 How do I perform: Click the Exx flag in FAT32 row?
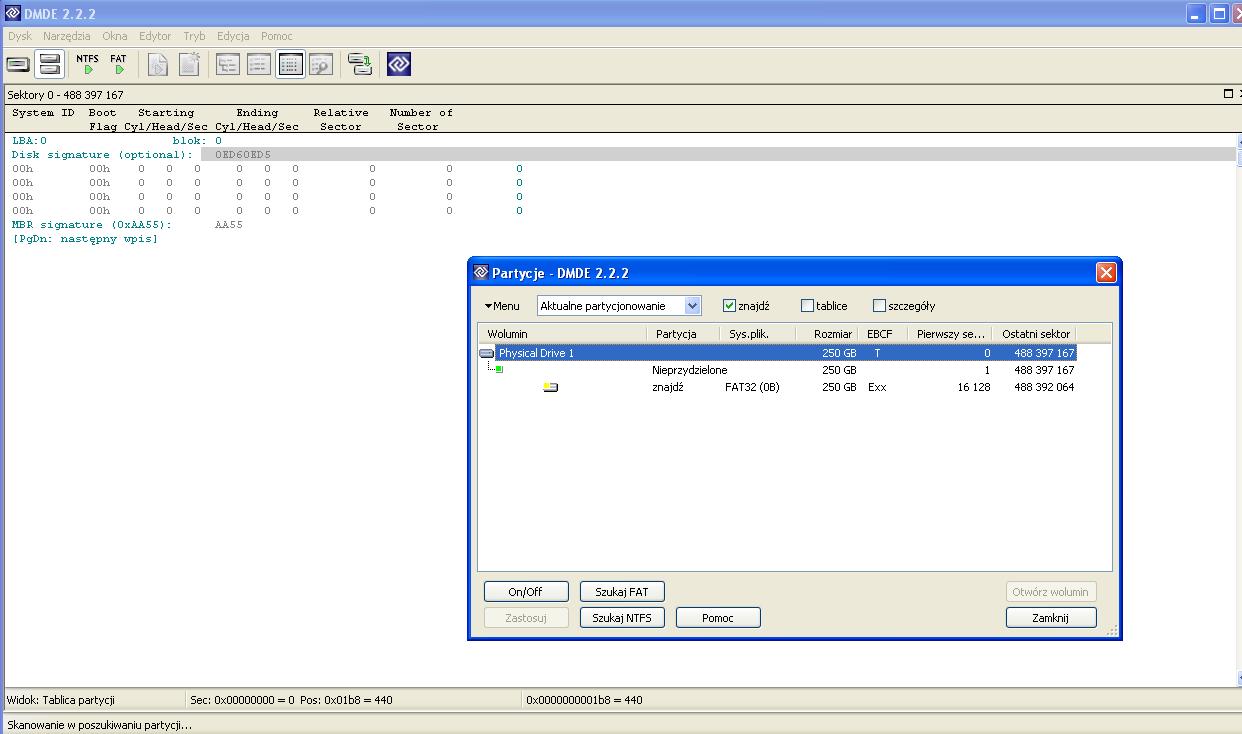[877, 387]
